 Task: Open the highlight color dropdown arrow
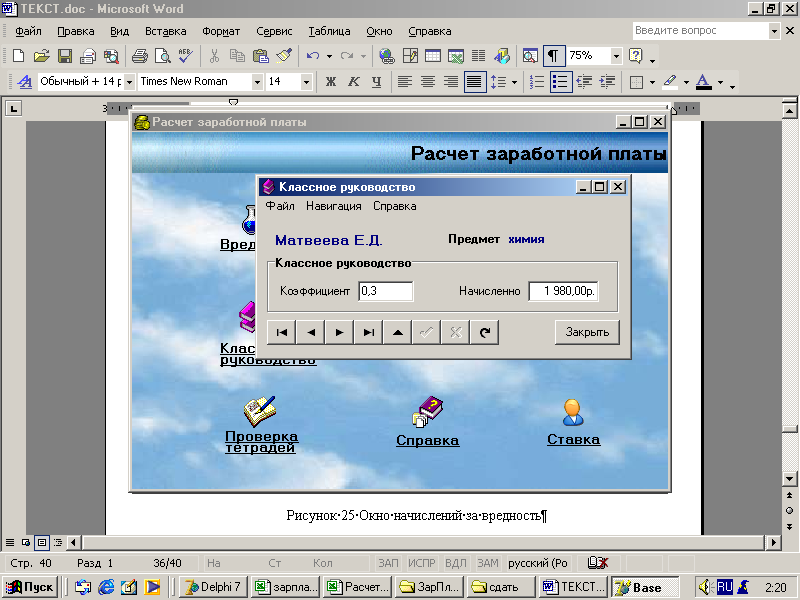pos(686,82)
